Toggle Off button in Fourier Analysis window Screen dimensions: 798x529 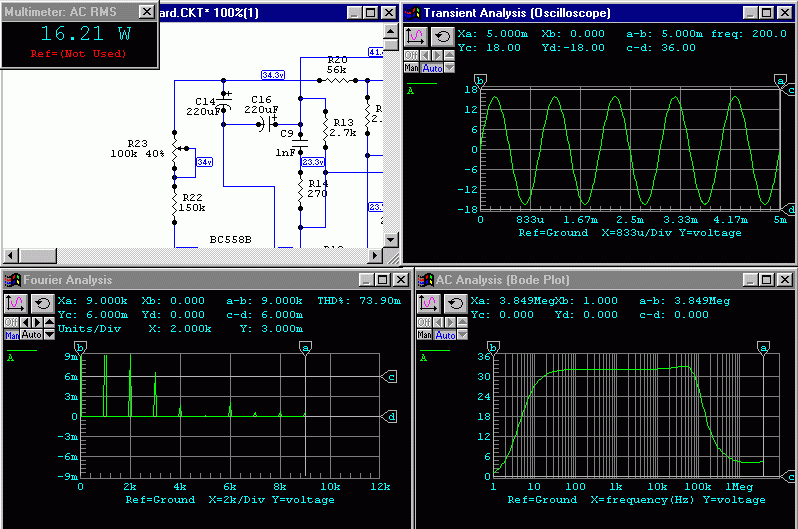click(11, 322)
